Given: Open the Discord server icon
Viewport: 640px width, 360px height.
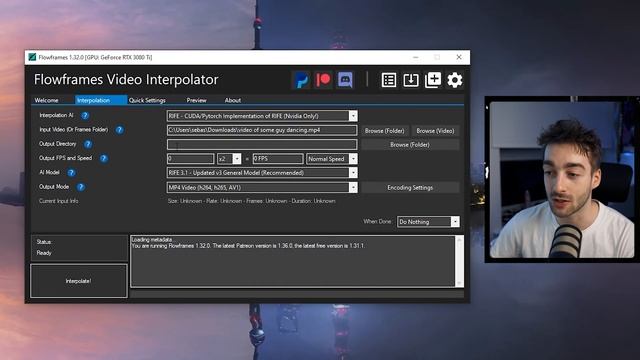Looking at the screenshot, I should (x=345, y=80).
